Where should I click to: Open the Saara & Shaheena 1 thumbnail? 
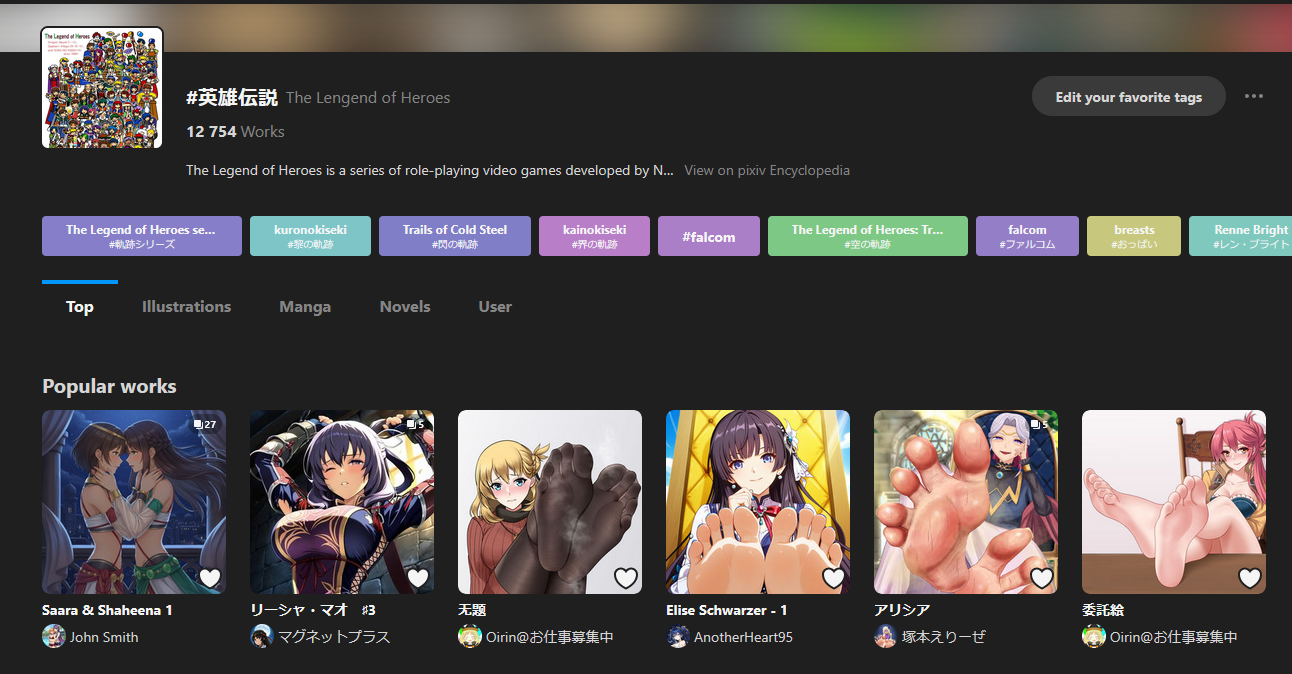click(134, 502)
